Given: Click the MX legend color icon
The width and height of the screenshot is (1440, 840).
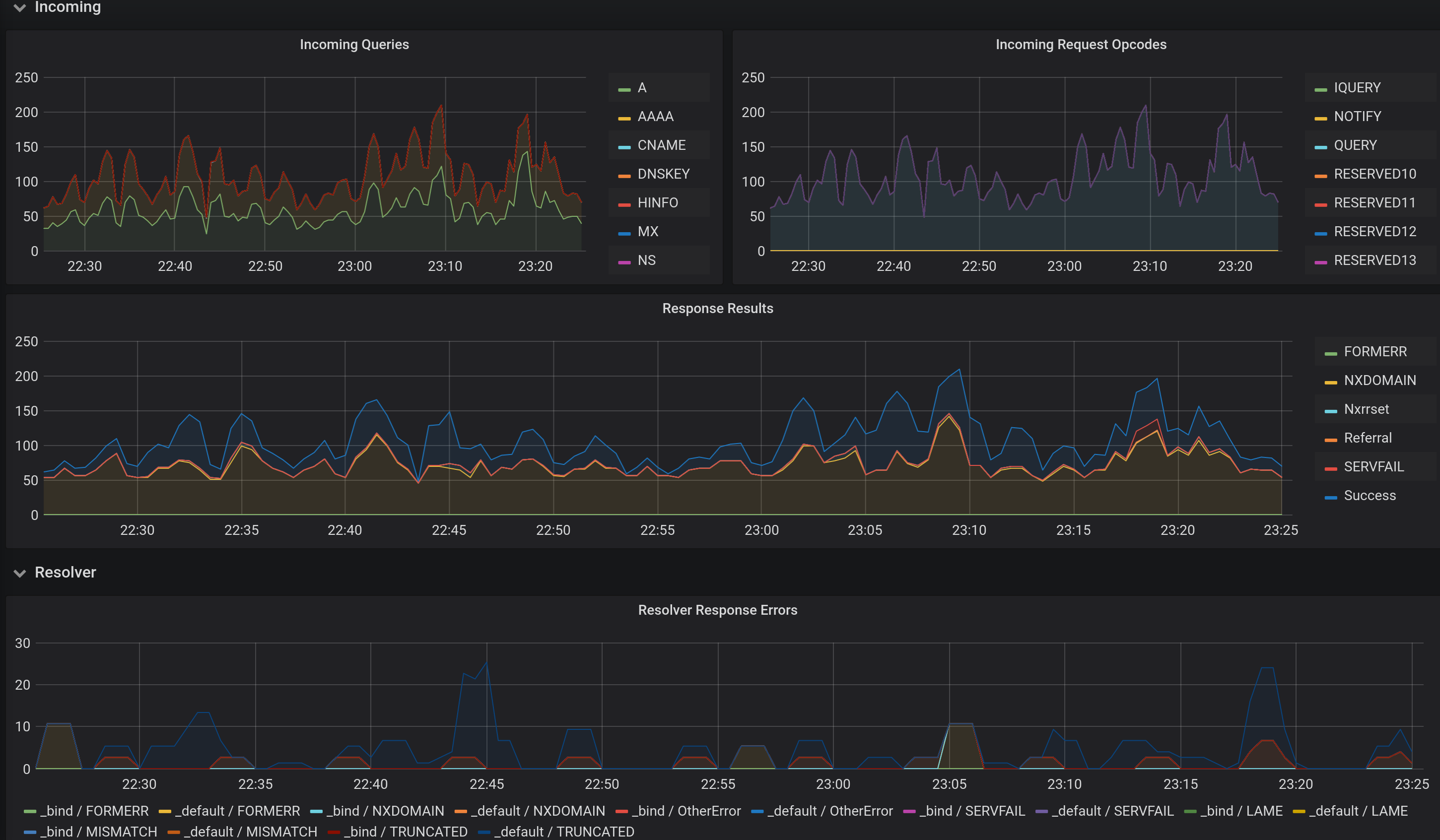Looking at the screenshot, I should point(624,233).
